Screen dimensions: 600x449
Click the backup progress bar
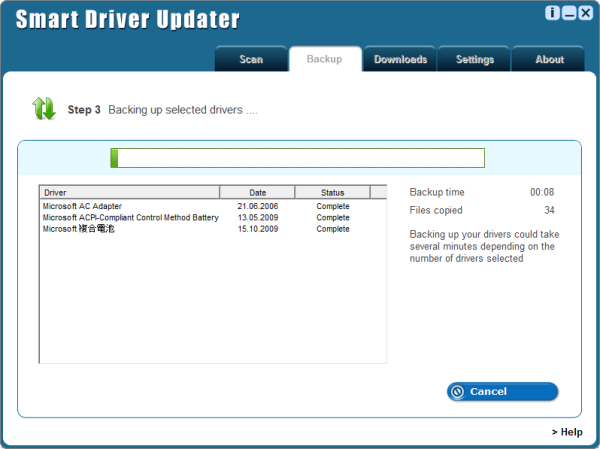[297, 158]
